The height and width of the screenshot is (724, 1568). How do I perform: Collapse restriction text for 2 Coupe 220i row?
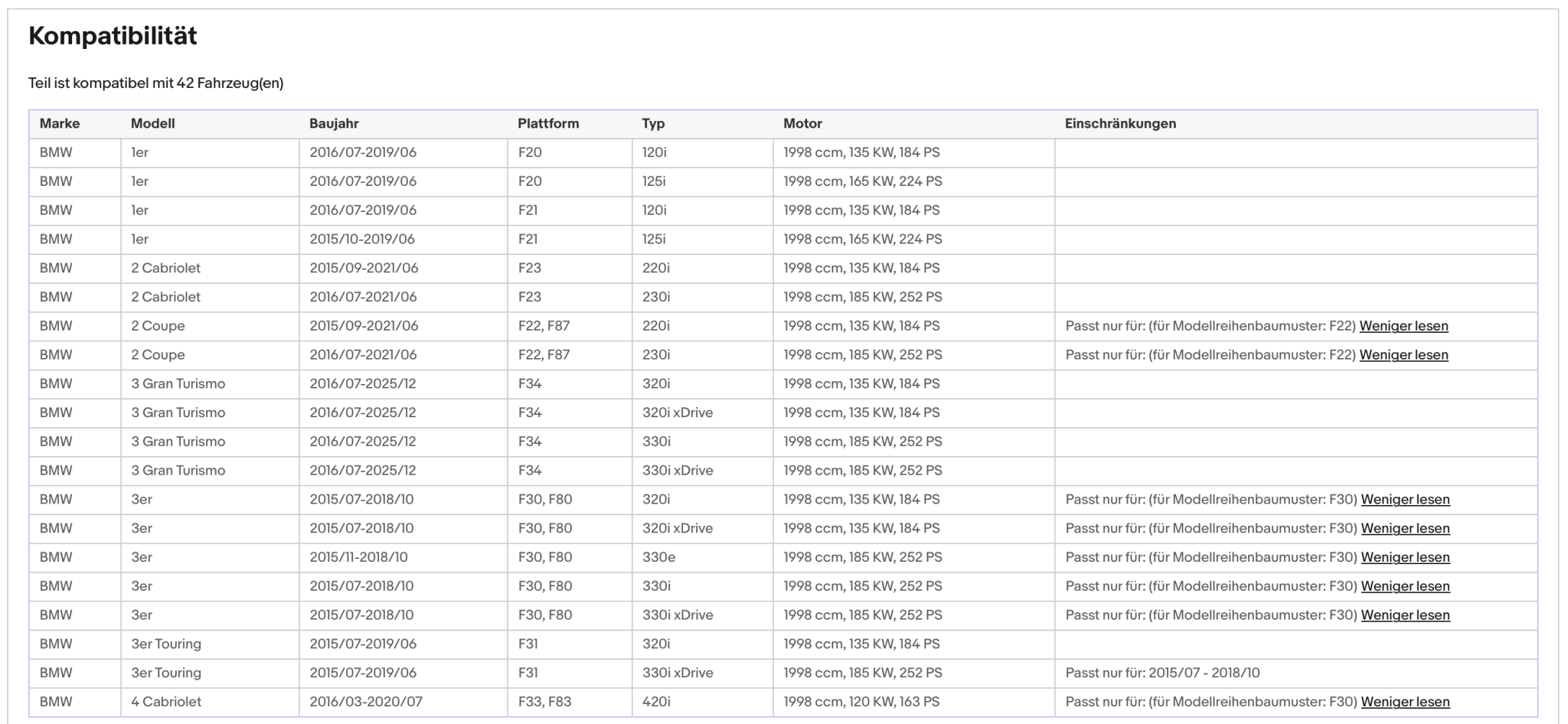(x=1403, y=326)
